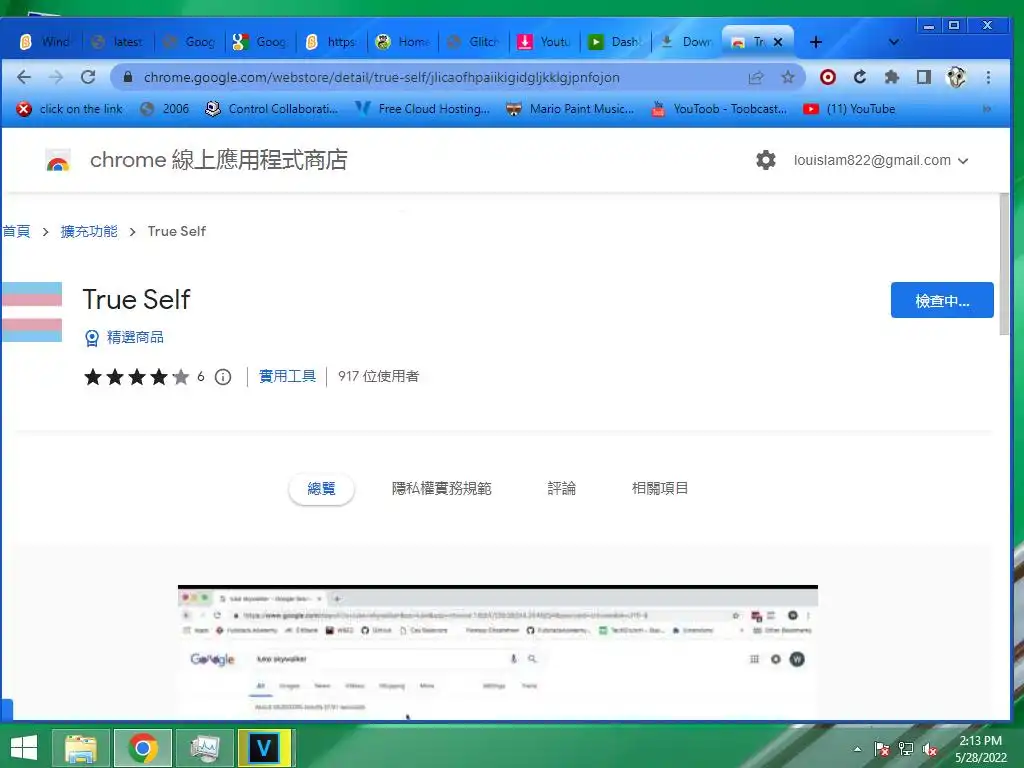1024x768 pixels.
Task: Open the 2006 bookmark
Action: tap(165, 109)
